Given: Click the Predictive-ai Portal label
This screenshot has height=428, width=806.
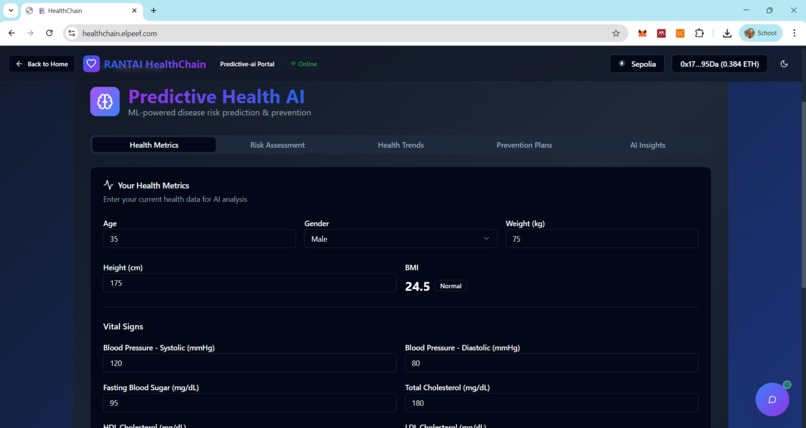Looking at the screenshot, I should (247, 64).
